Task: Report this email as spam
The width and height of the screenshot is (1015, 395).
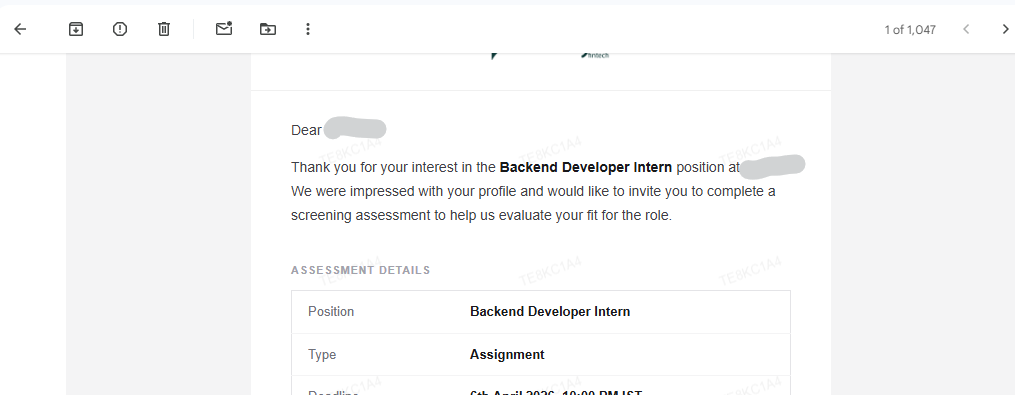Action: click(120, 29)
